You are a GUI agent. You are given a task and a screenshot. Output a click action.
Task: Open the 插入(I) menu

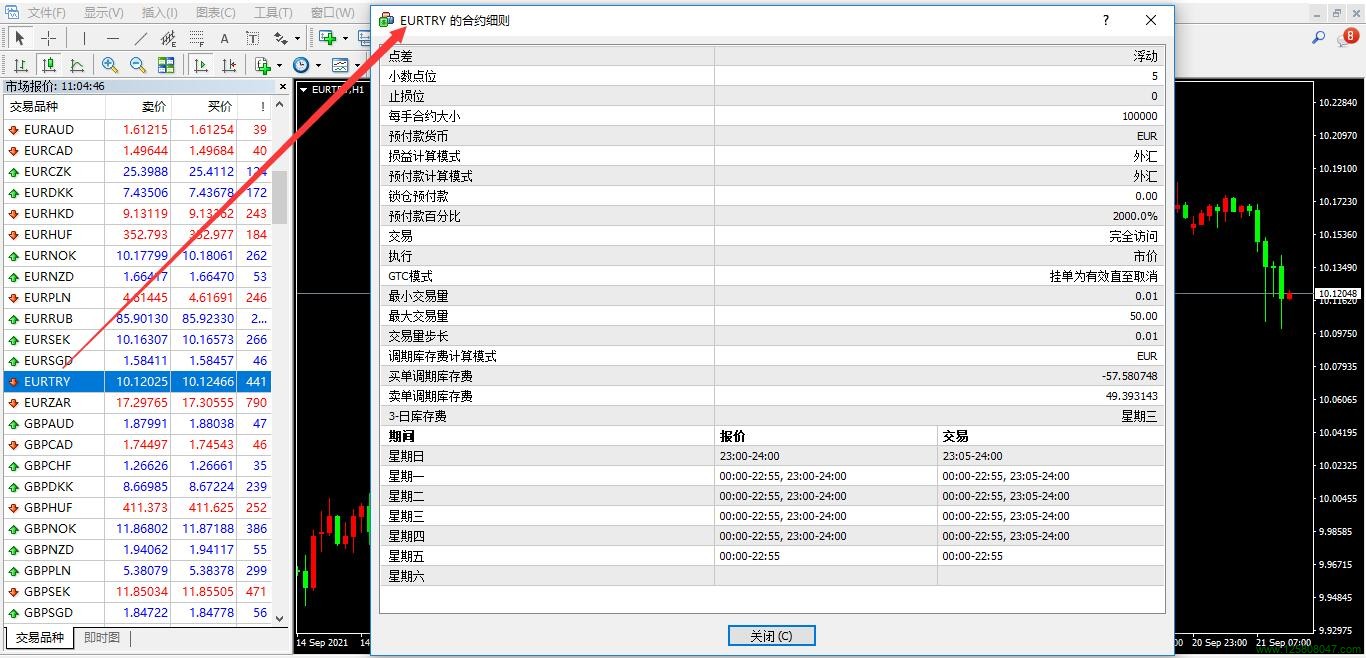160,13
